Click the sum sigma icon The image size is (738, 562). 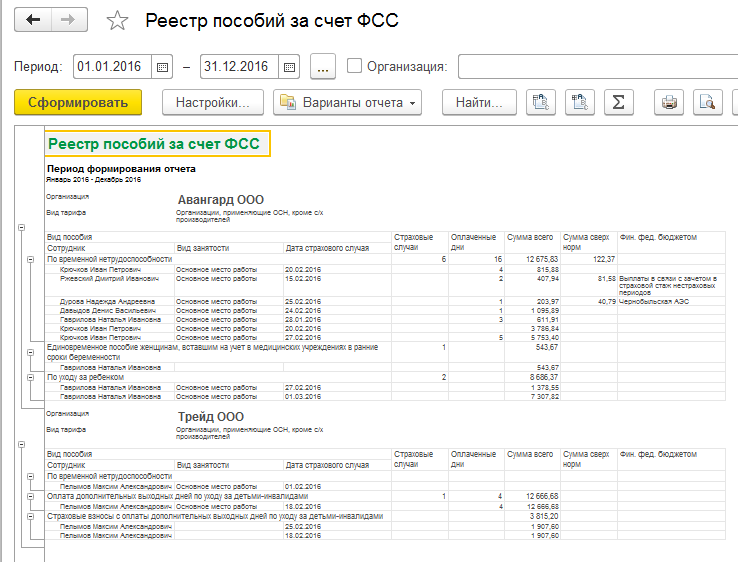(x=618, y=102)
